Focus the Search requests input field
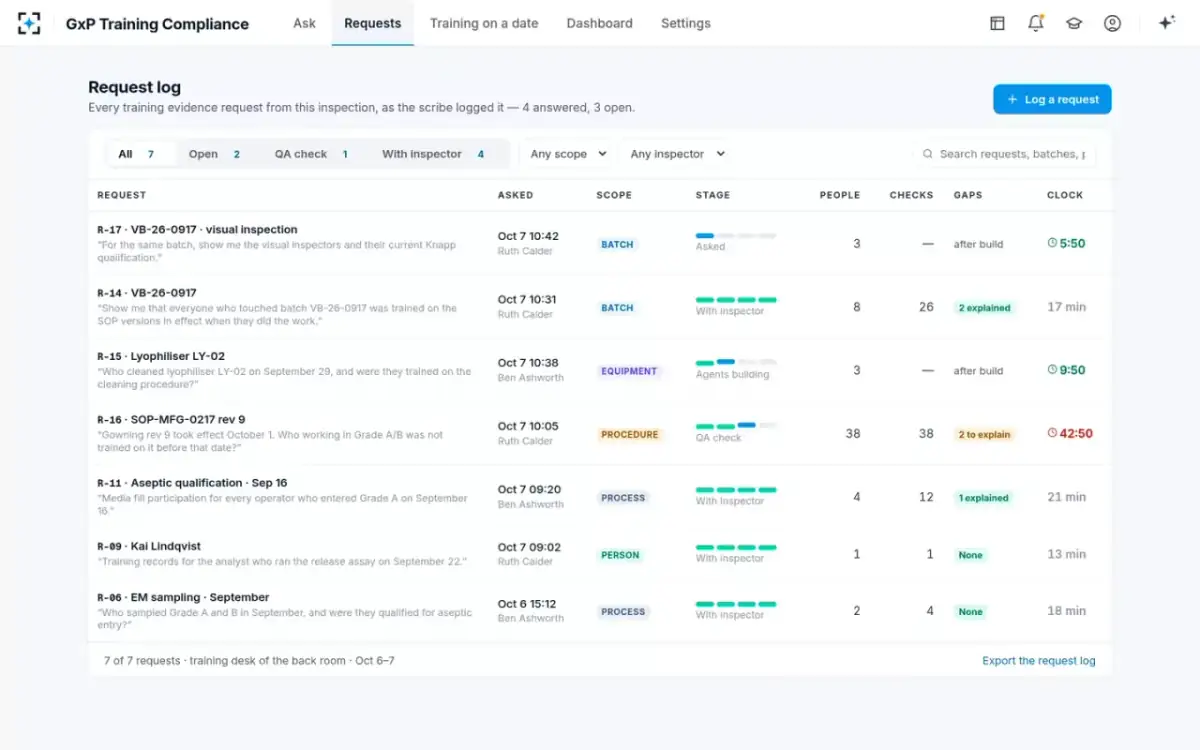The image size is (1200, 750). (x=1004, y=154)
